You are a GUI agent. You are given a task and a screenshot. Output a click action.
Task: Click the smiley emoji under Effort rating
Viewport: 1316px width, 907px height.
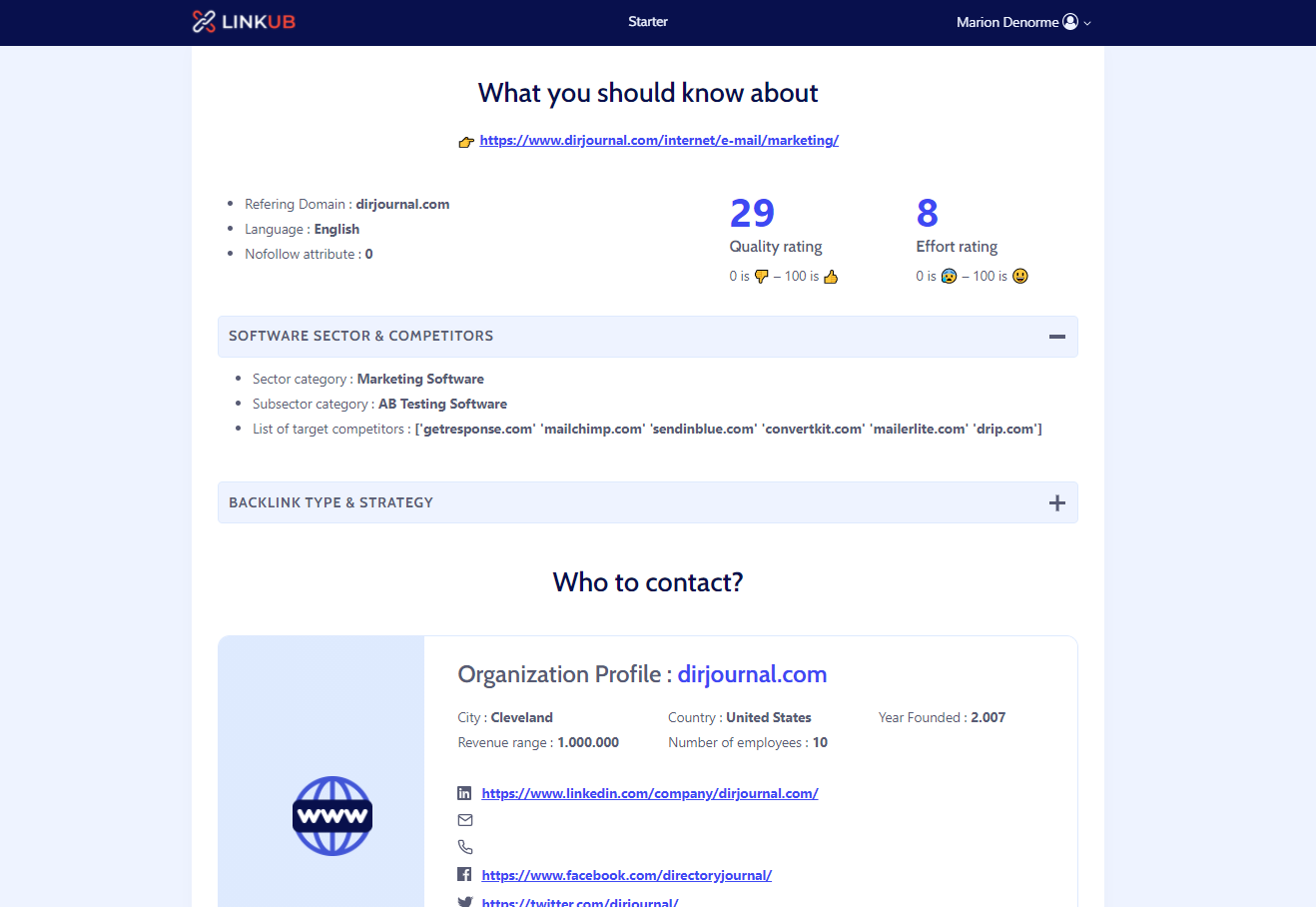click(1020, 276)
